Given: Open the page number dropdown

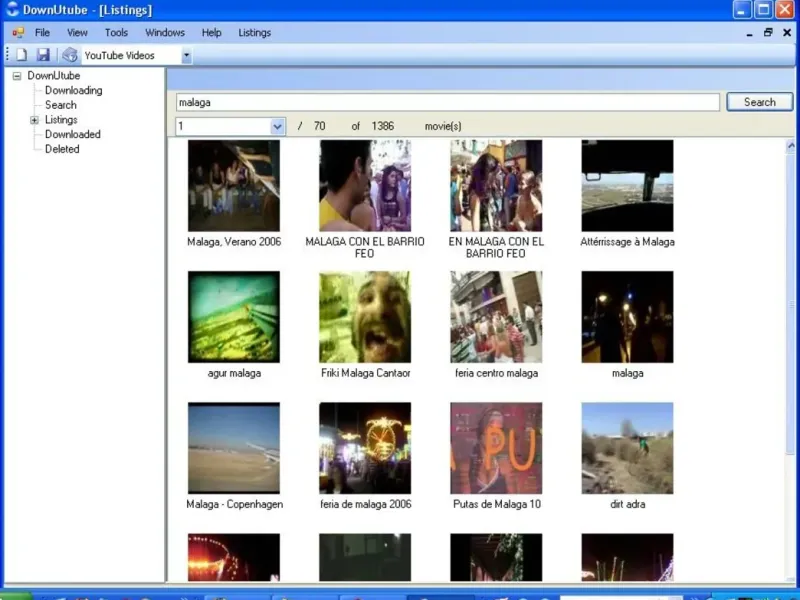Looking at the screenshot, I should (278, 127).
